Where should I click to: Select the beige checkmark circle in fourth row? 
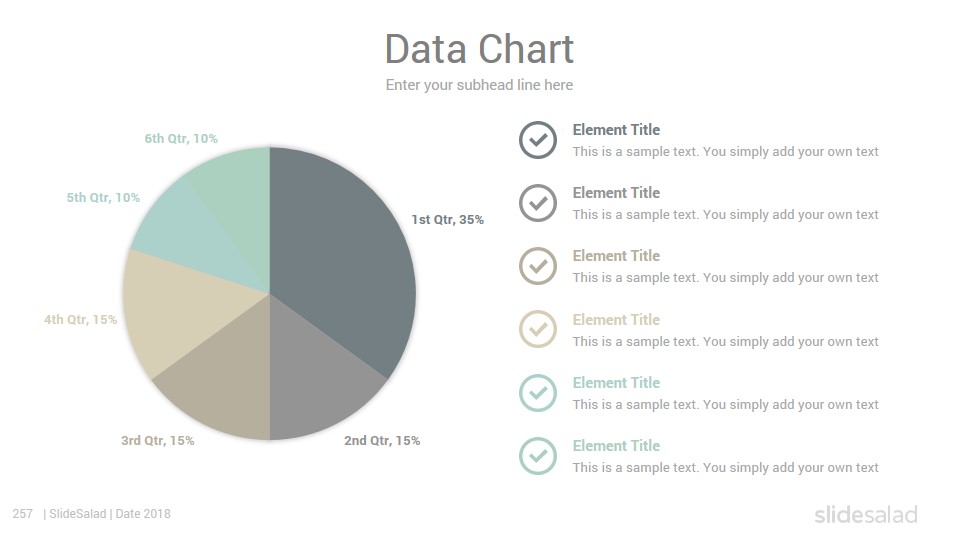click(538, 329)
